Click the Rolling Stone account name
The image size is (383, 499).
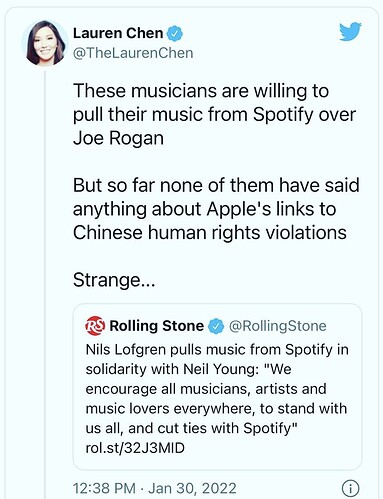click(157, 326)
